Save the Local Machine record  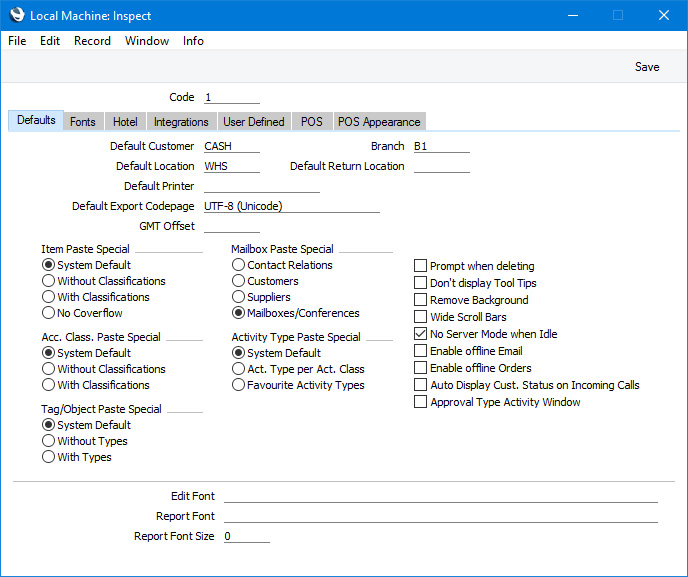click(x=647, y=67)
